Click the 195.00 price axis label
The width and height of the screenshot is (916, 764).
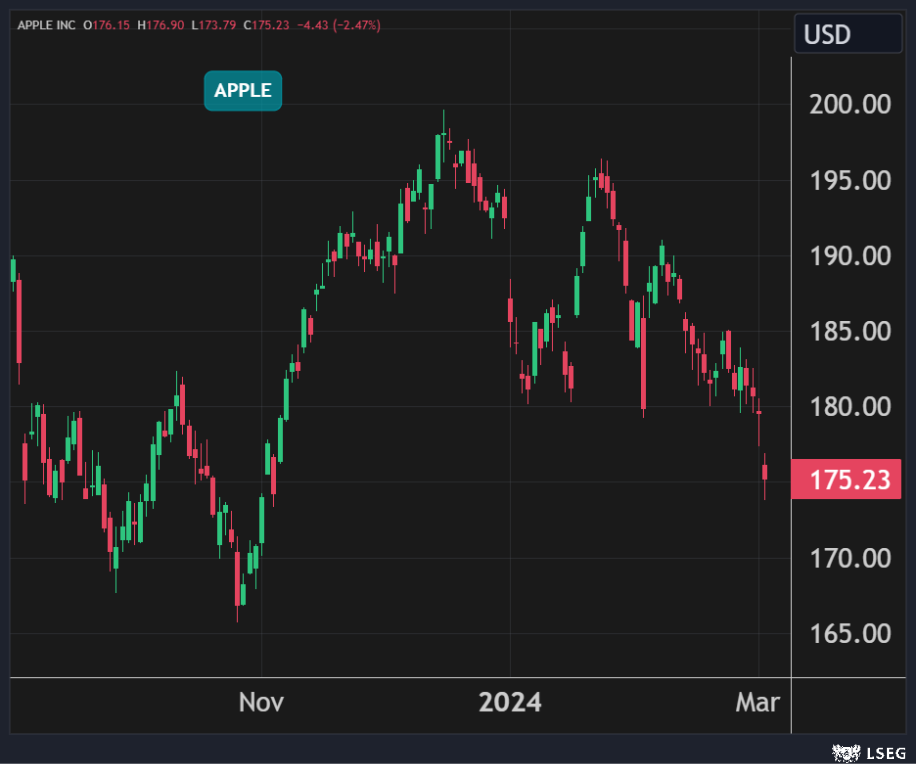848,181
